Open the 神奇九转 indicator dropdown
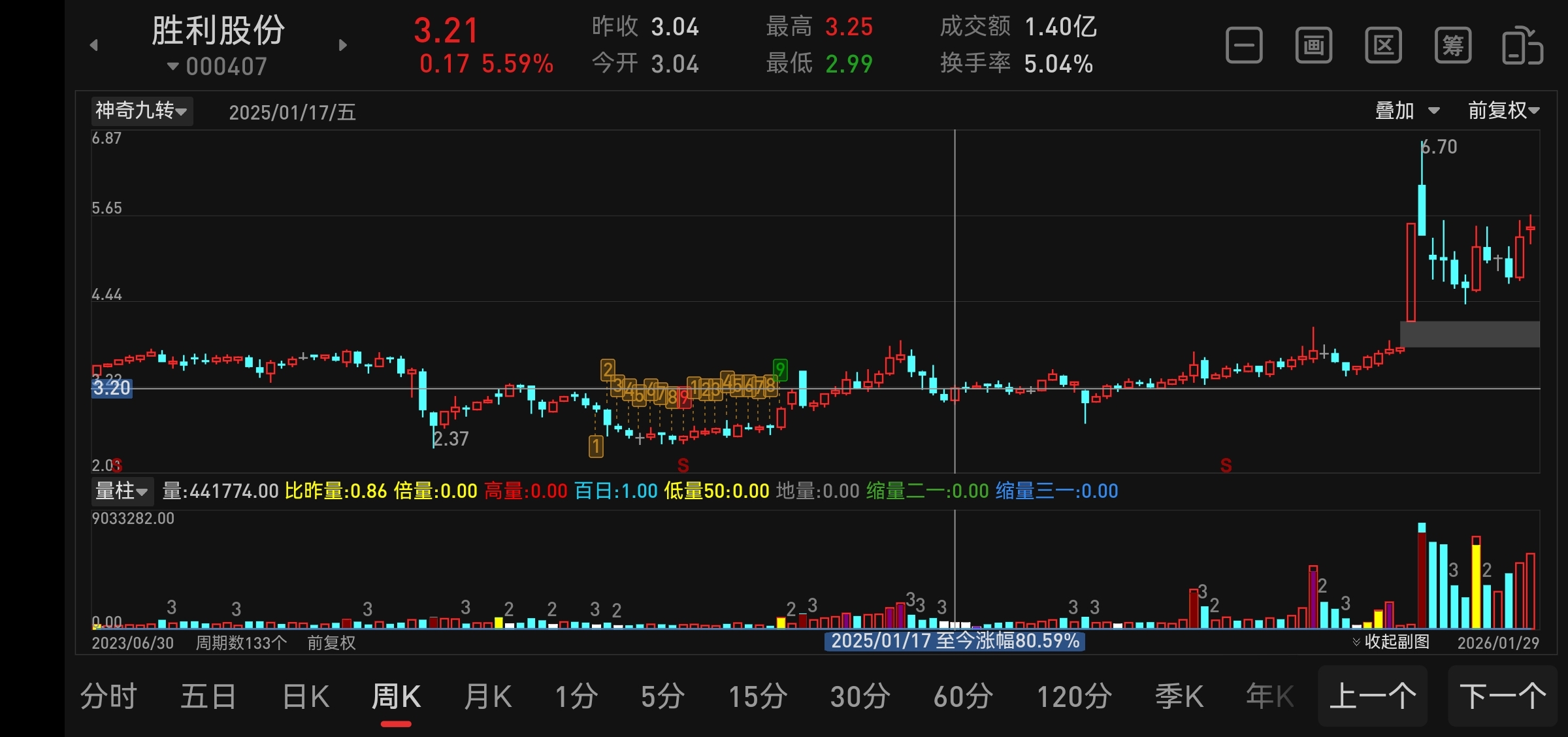Viewport: 1568px width, 737px height. point(141,111)
